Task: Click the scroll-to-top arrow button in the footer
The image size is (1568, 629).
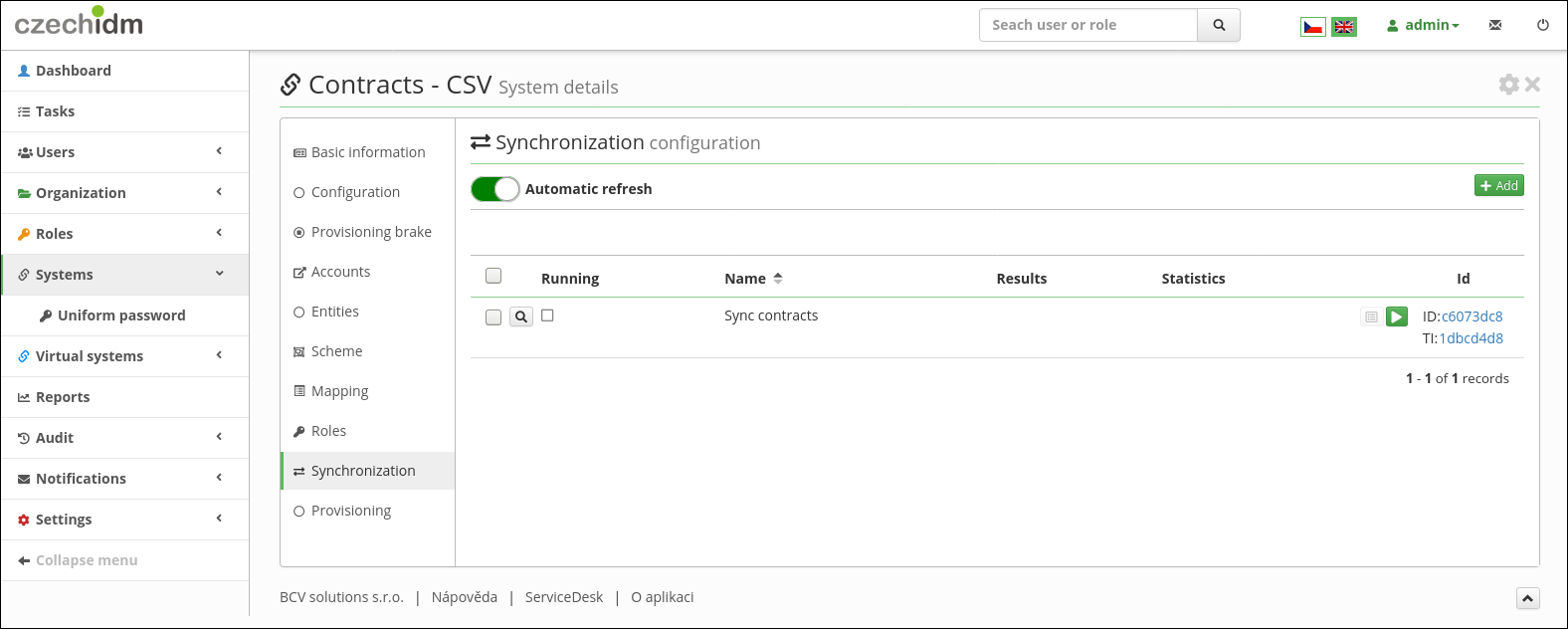Action: 1528,598
